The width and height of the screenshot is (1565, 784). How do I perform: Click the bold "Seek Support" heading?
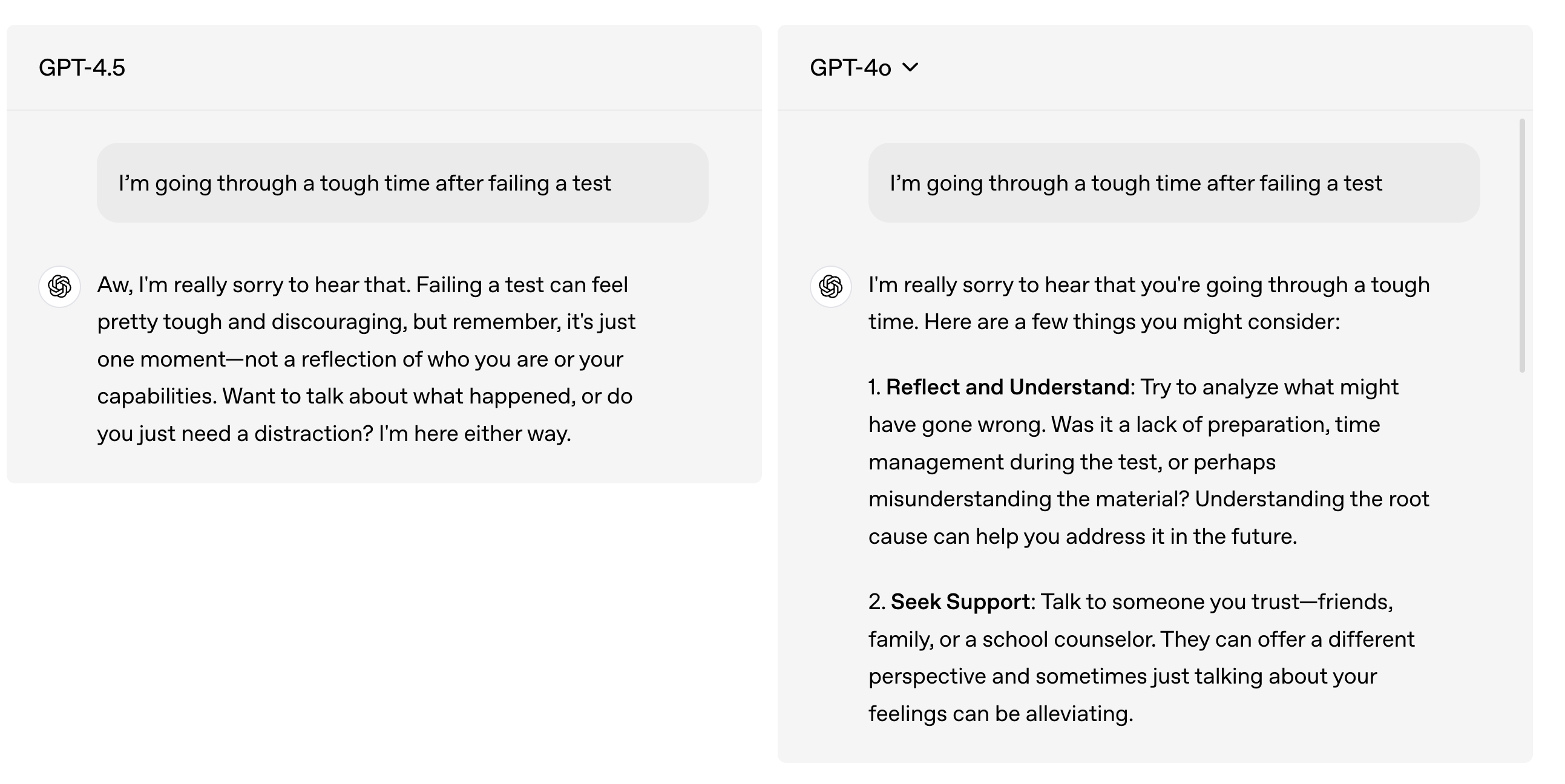pos(959,601)
